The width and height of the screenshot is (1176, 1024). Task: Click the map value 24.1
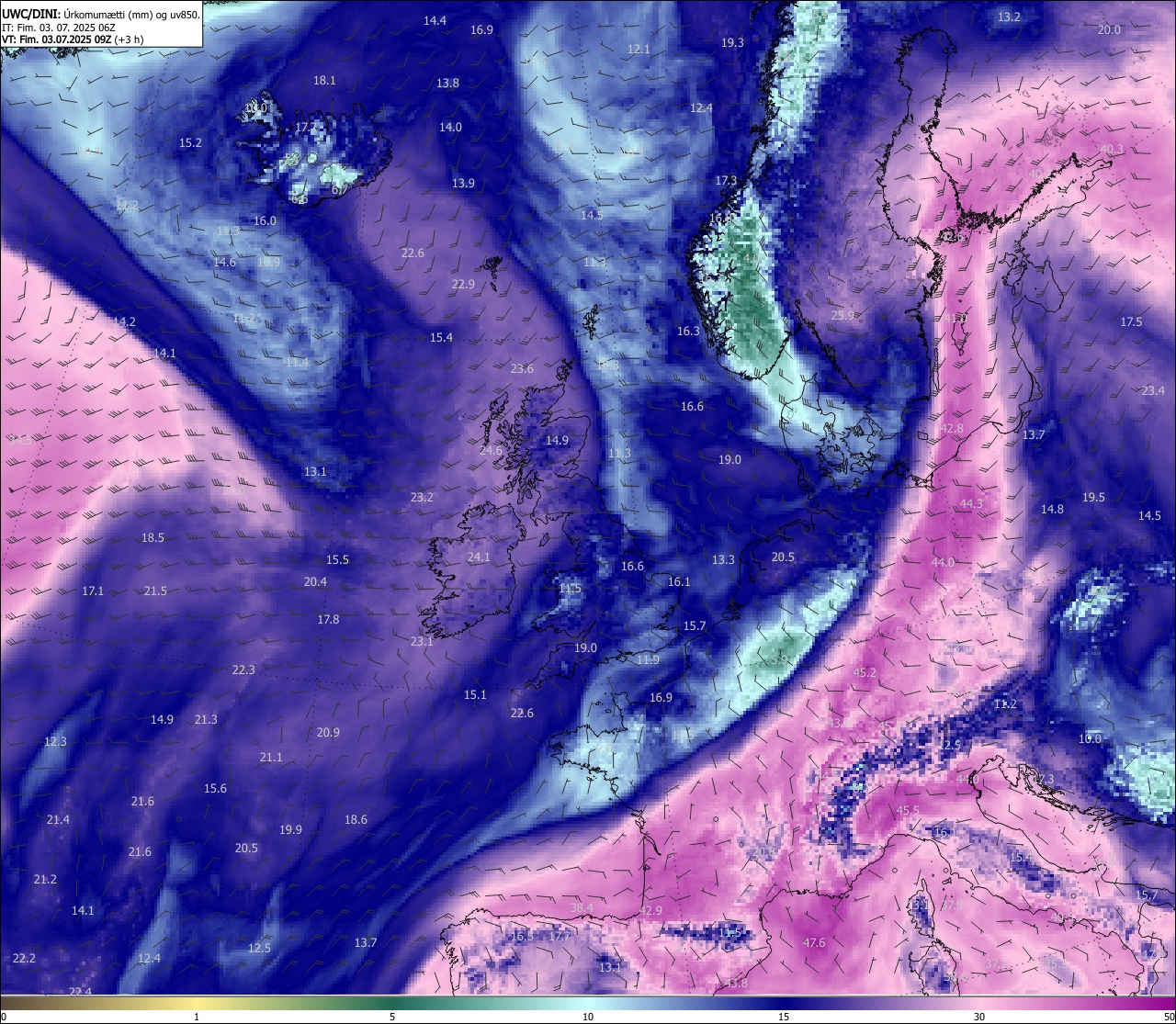(479, 557)
